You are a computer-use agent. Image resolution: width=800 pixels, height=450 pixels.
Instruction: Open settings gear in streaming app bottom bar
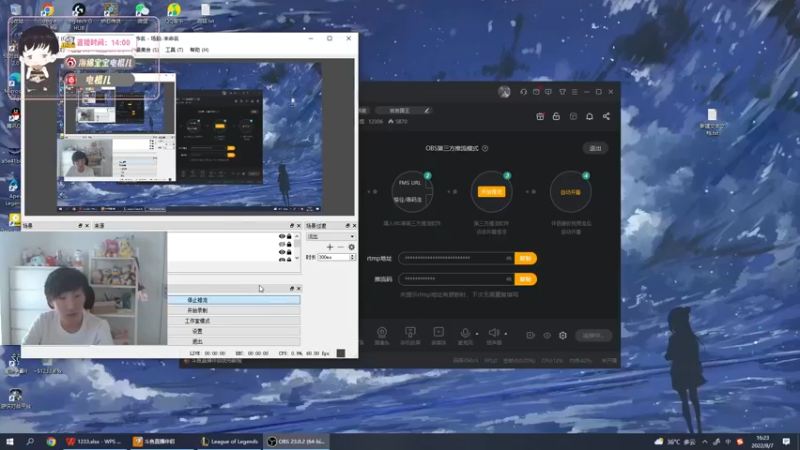tap(563, 335)
